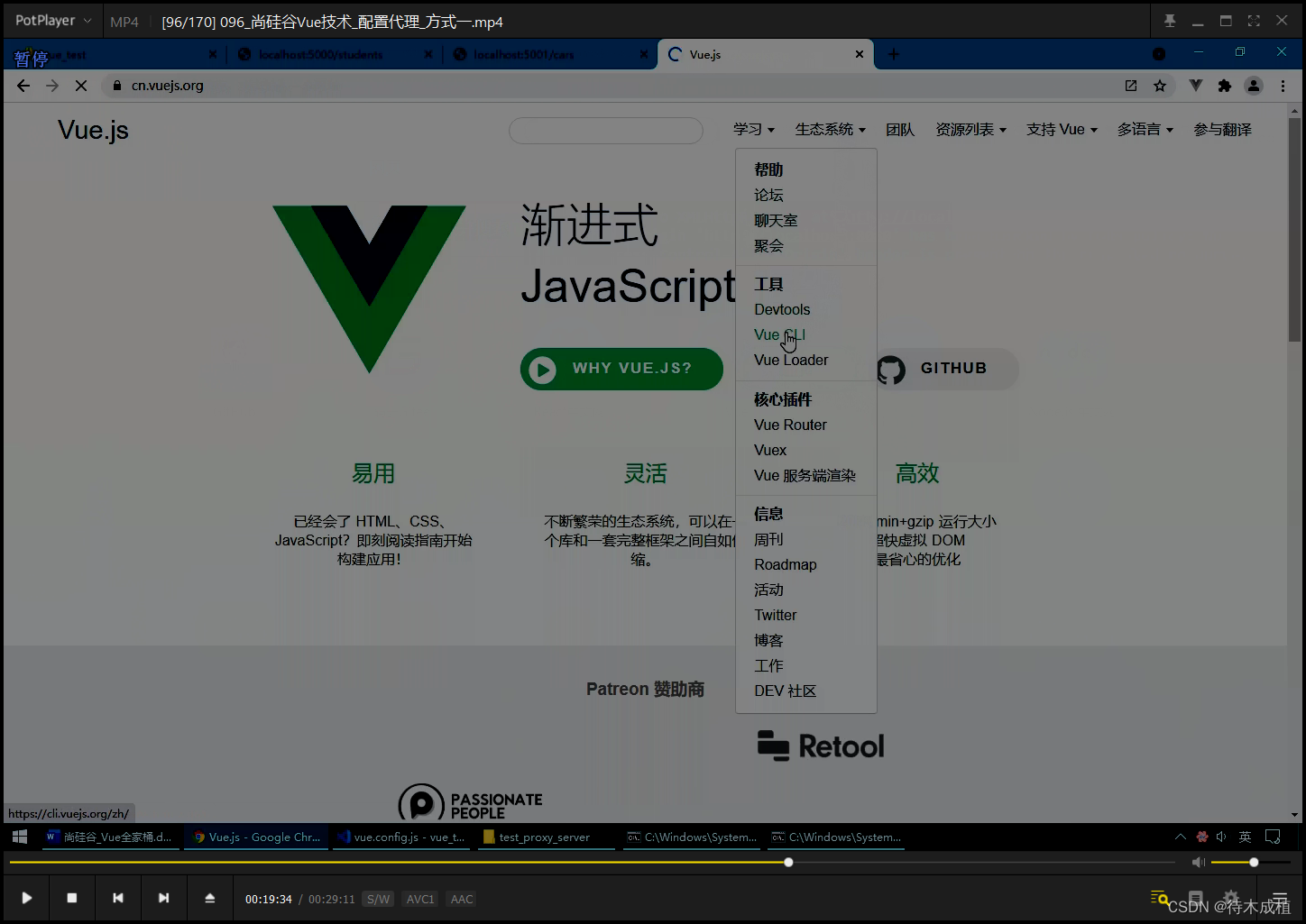Click the AVC1 video codec label
Screen dimensions: 1306x924
[x=420, y=899]
